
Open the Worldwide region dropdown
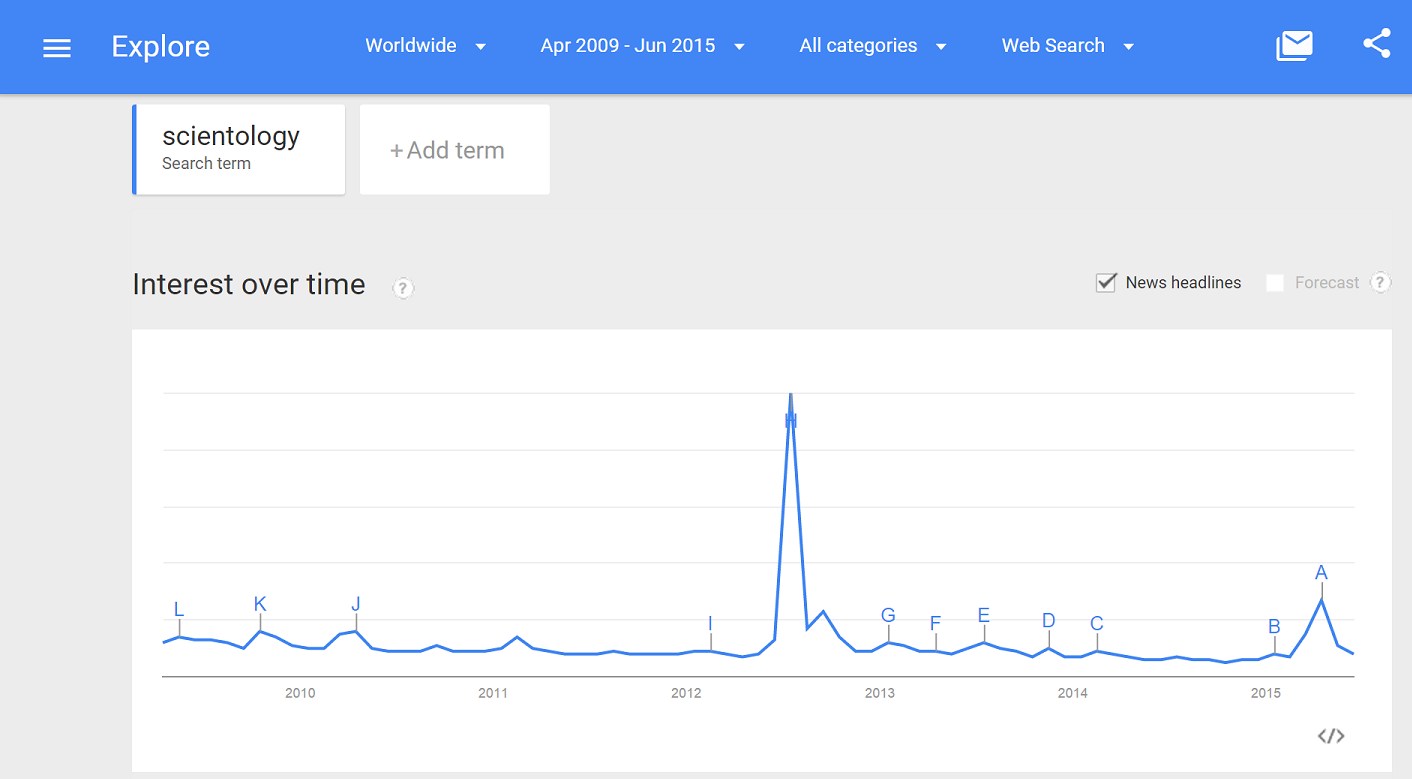pos(425,46)
